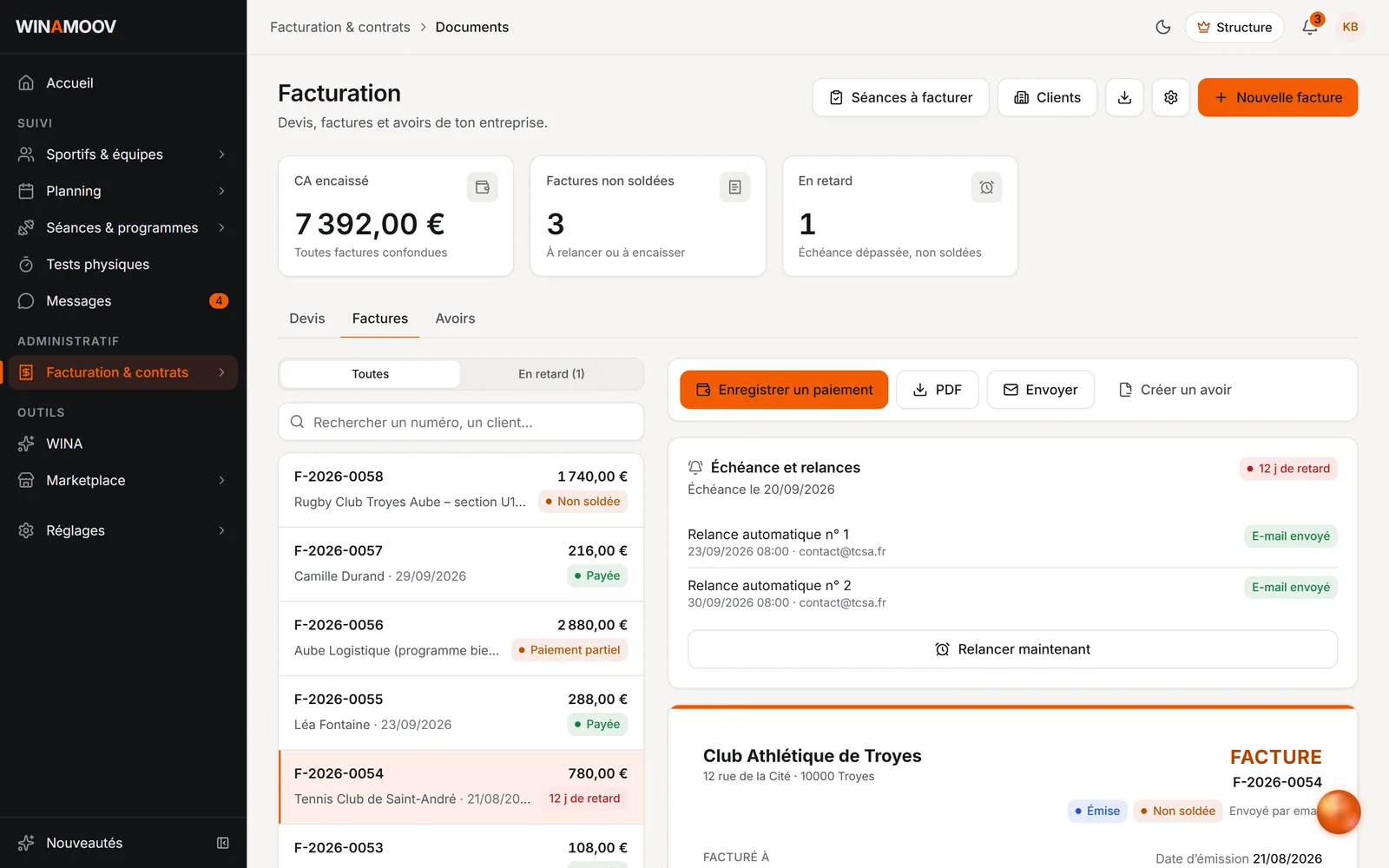Go to Facturation & contrats breadcrumb
This screenshot has height=868, width=1389.
[340, 27]
